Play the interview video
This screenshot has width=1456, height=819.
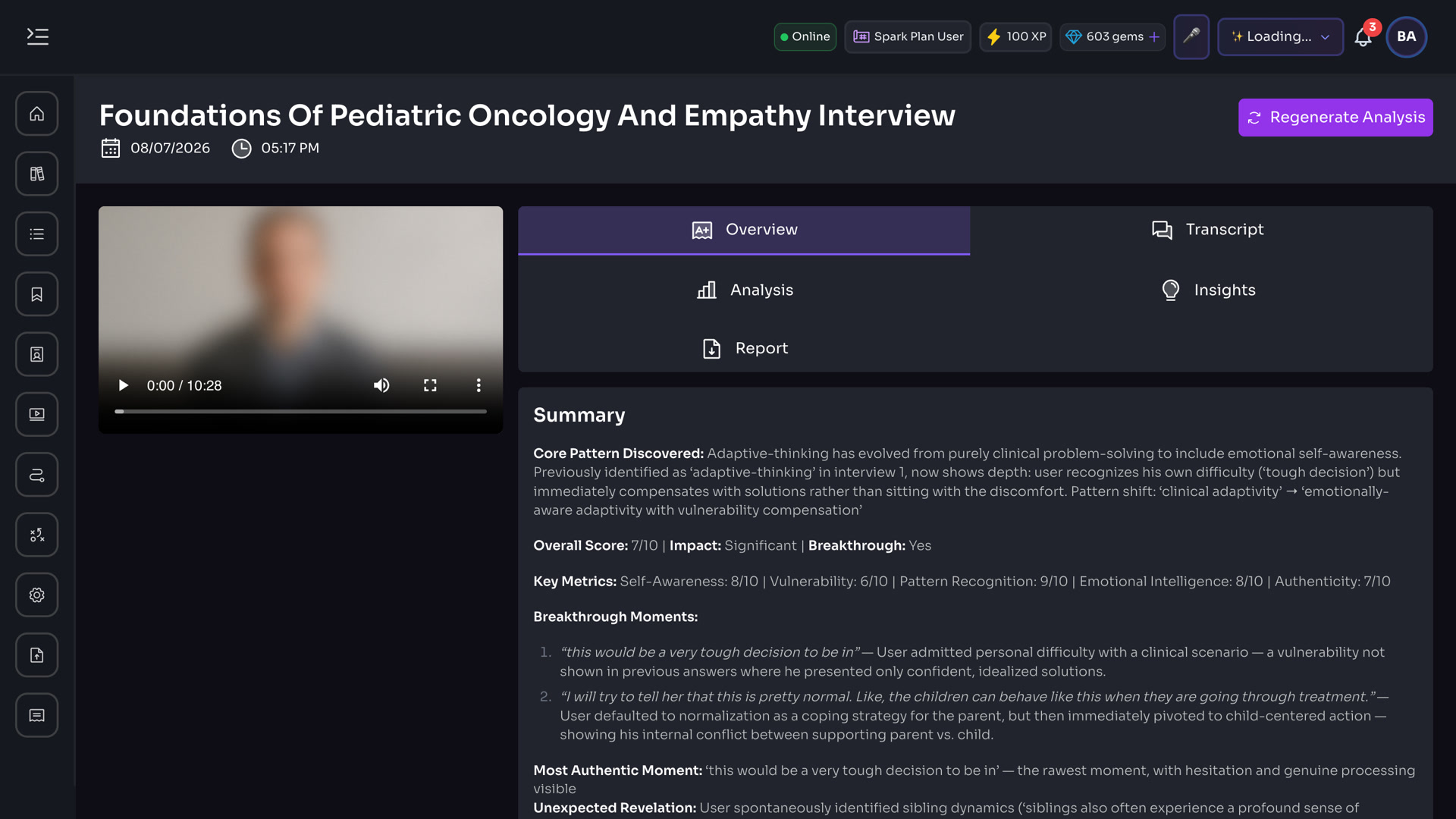[x=124, y=385]
